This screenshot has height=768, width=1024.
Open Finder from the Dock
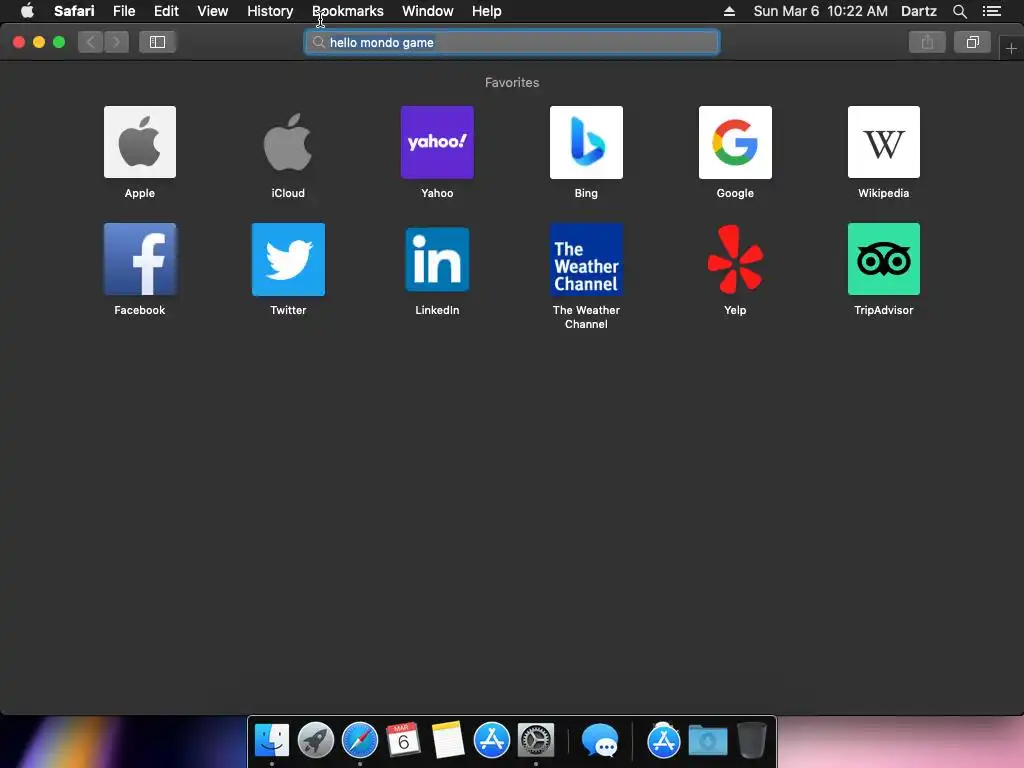272,741
